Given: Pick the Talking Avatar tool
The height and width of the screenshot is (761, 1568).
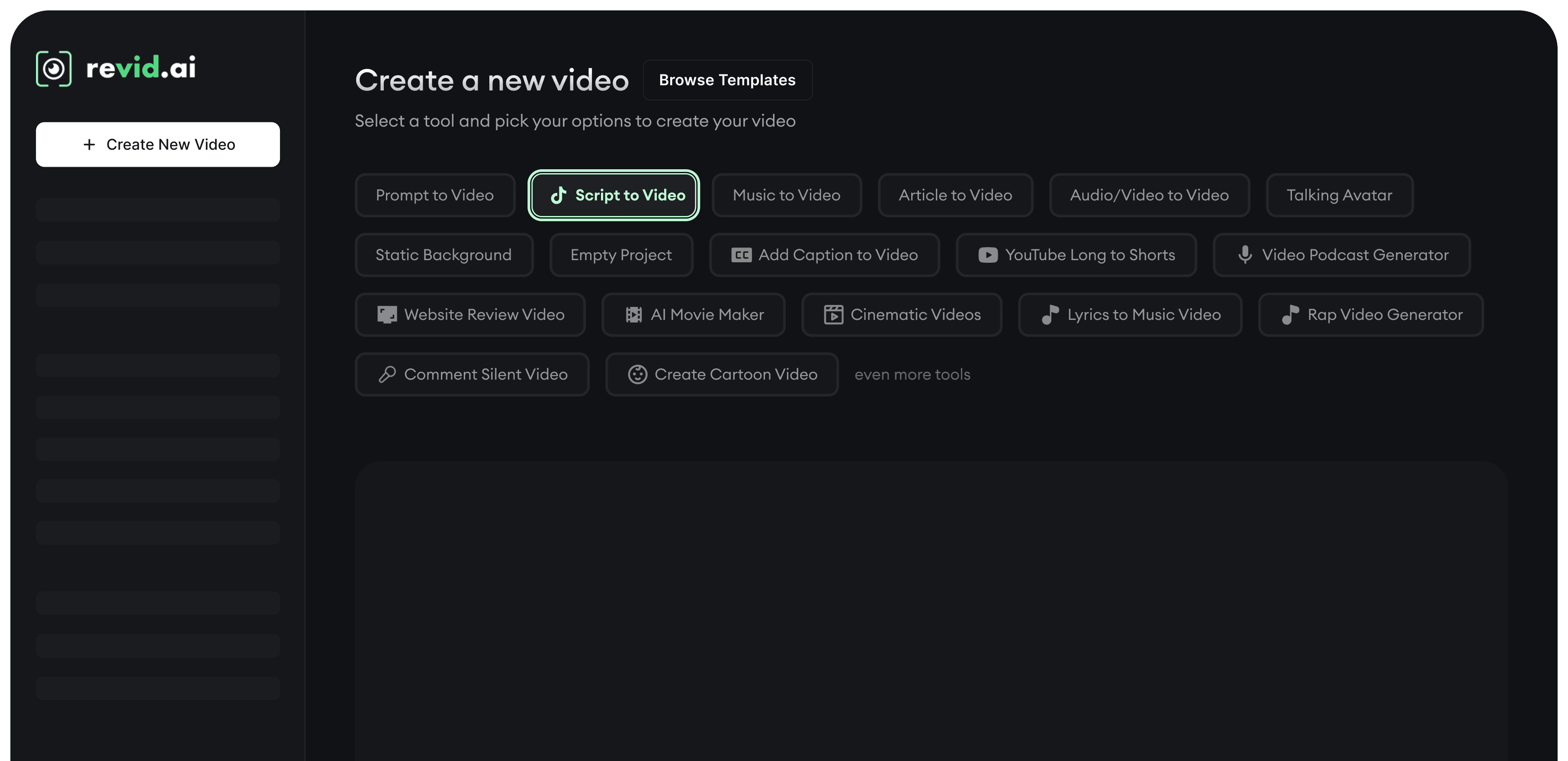Looking at the screenshot, I should point(1339,195).
